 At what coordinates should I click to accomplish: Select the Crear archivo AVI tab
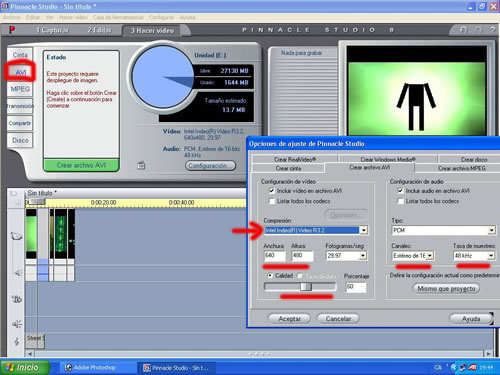369,167
